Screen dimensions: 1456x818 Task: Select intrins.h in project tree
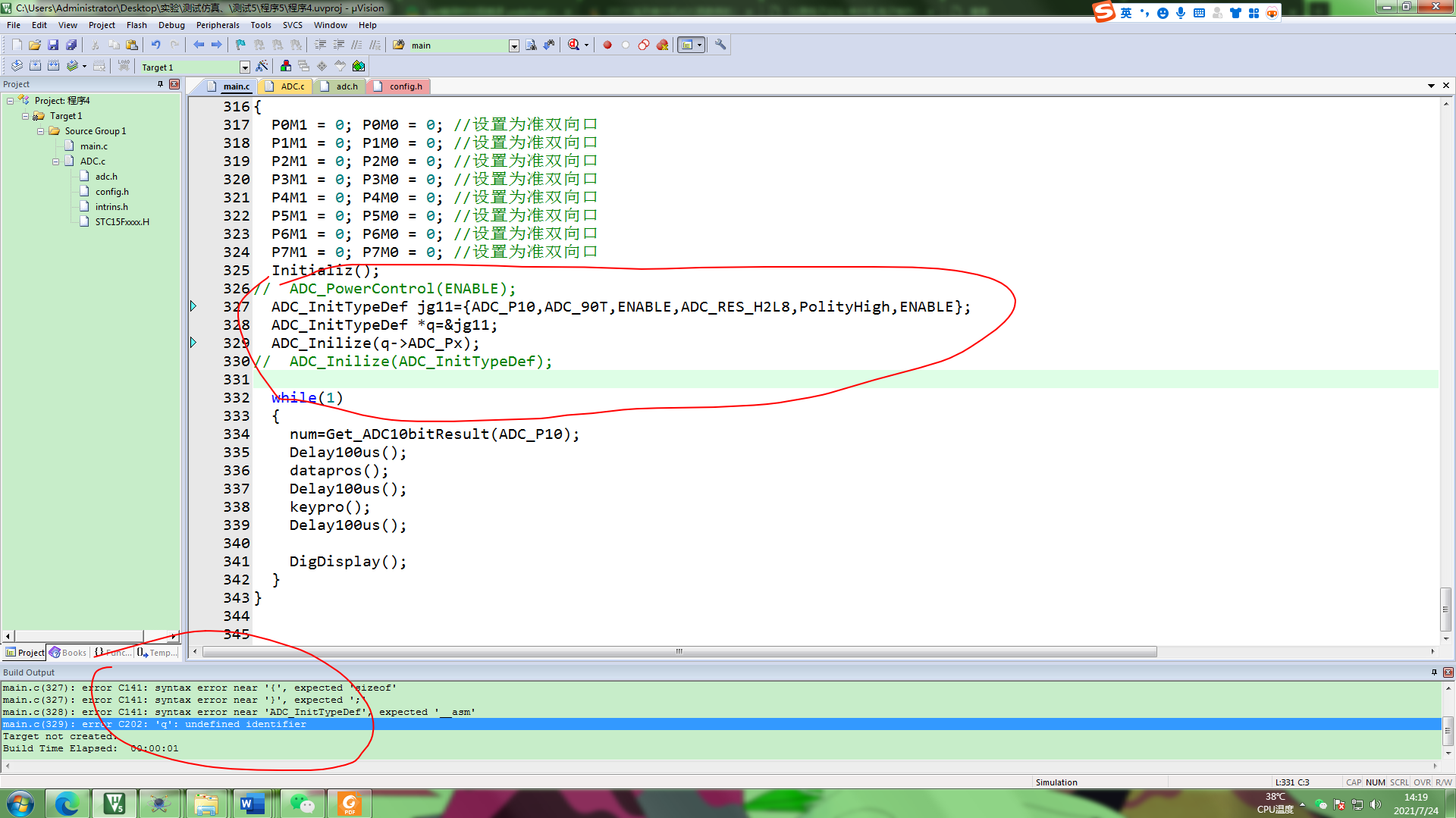point(111,207)
